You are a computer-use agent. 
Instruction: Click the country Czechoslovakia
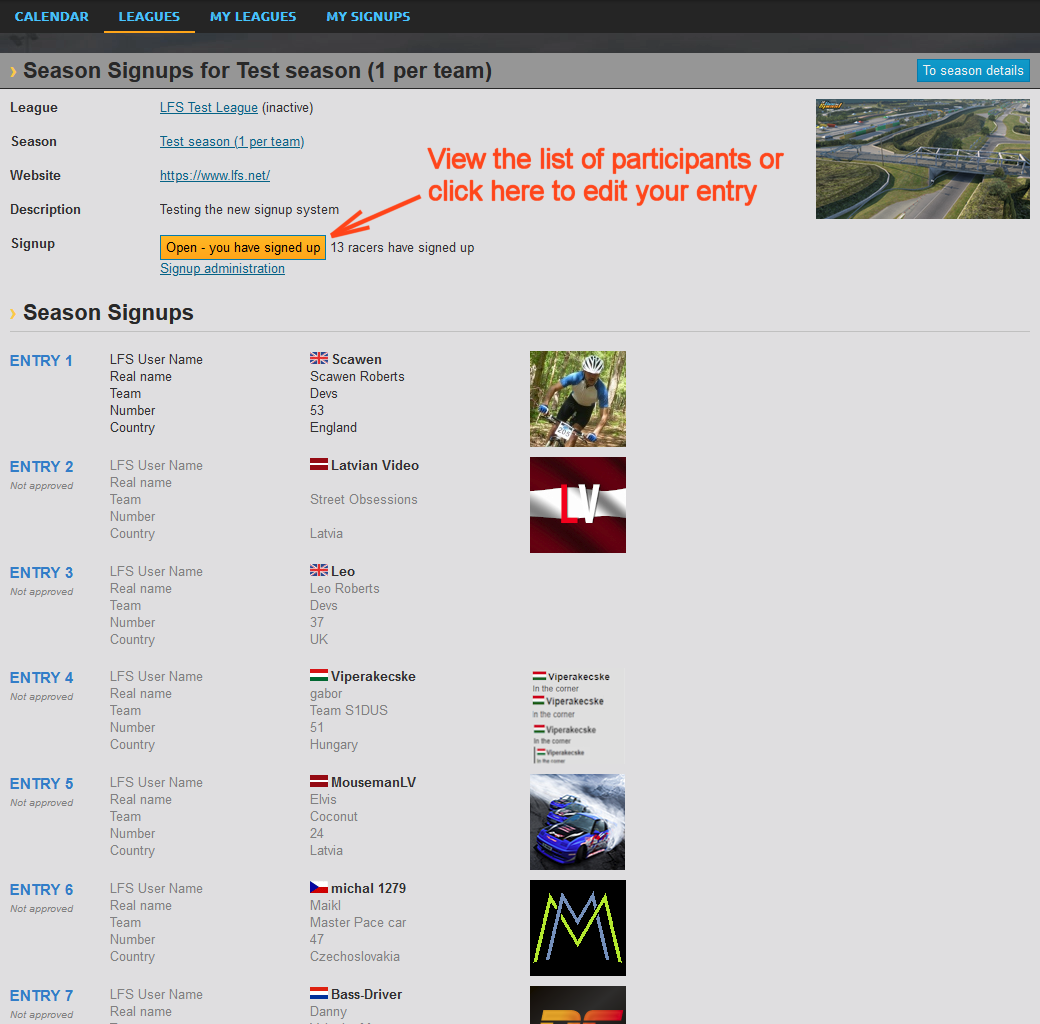point(355,957)
